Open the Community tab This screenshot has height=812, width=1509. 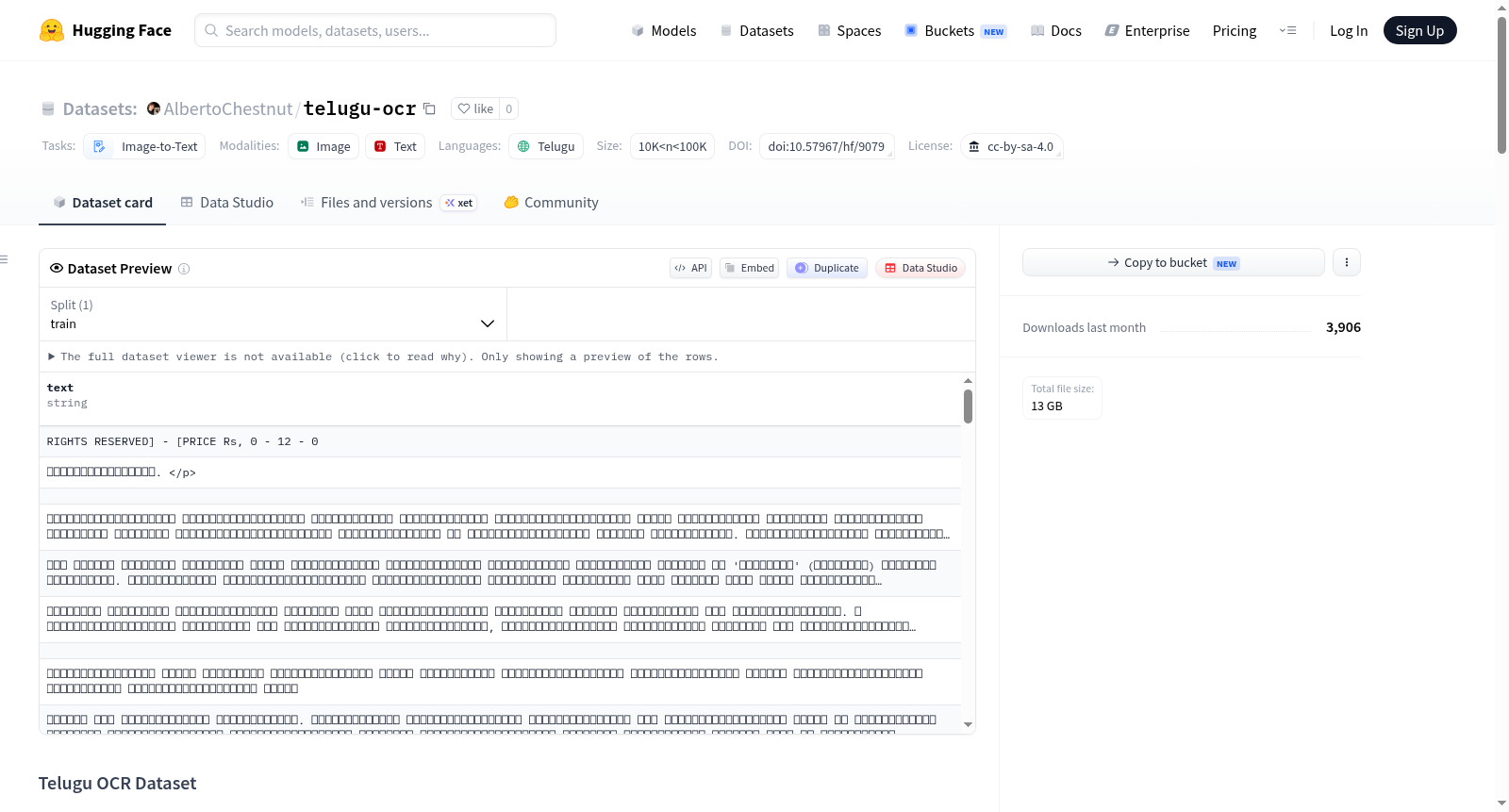(552, 202)
